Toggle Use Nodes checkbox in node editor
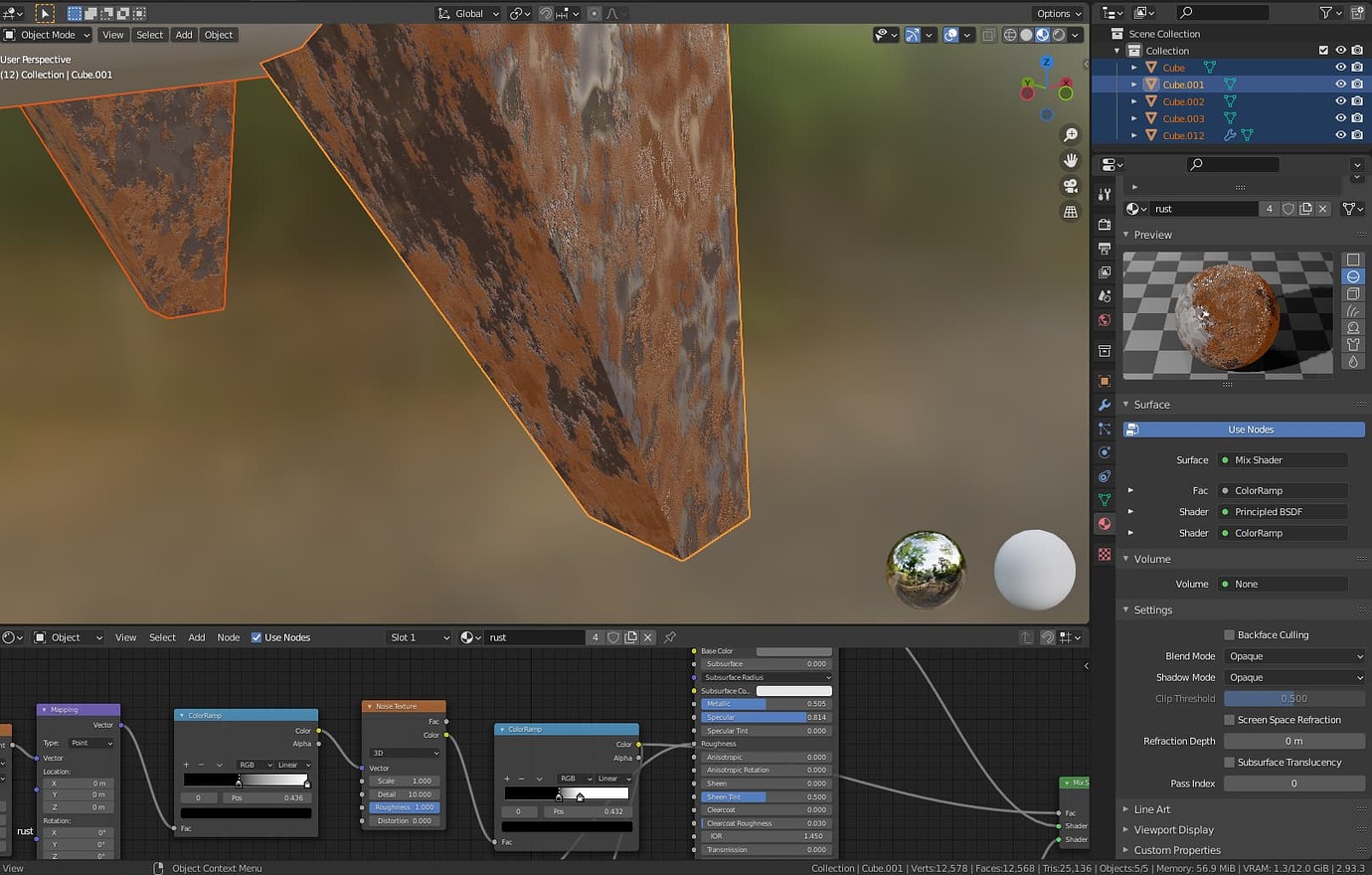 [257, 637]
